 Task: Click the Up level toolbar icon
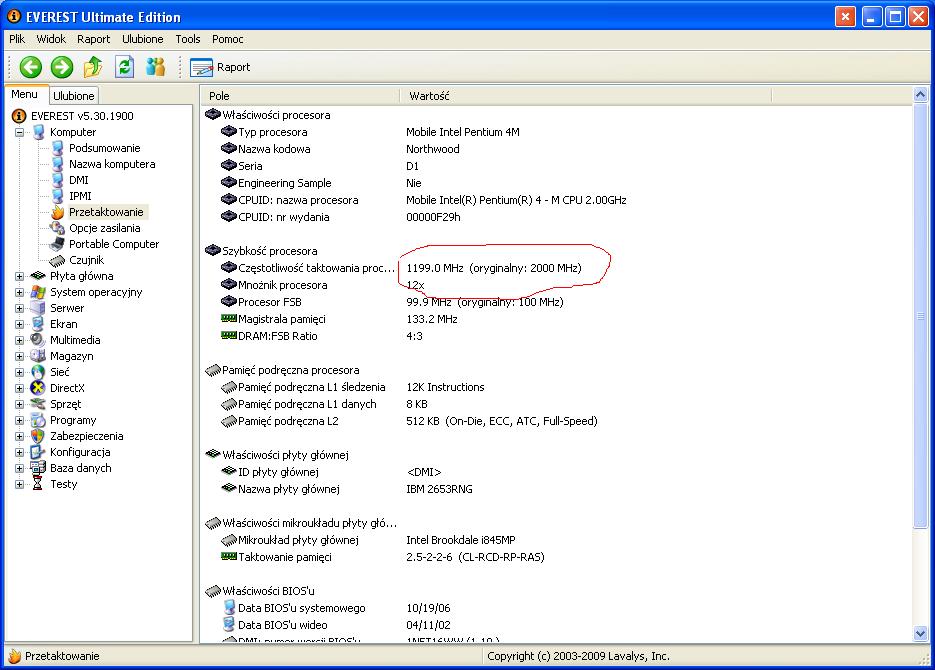click(93, 67)
